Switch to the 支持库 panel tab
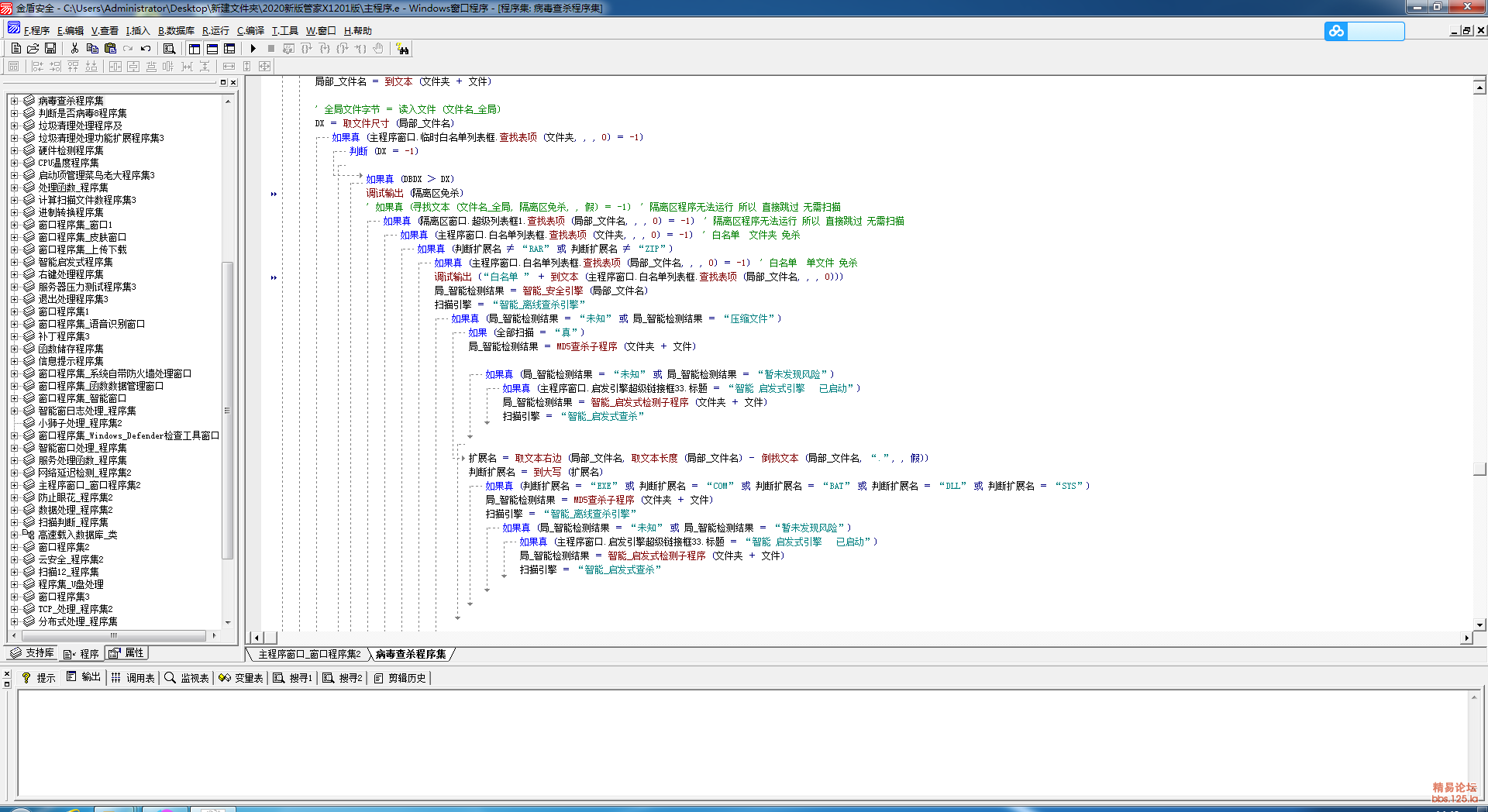Viewport: 1488px width, 812px height. tap(32, 653)
